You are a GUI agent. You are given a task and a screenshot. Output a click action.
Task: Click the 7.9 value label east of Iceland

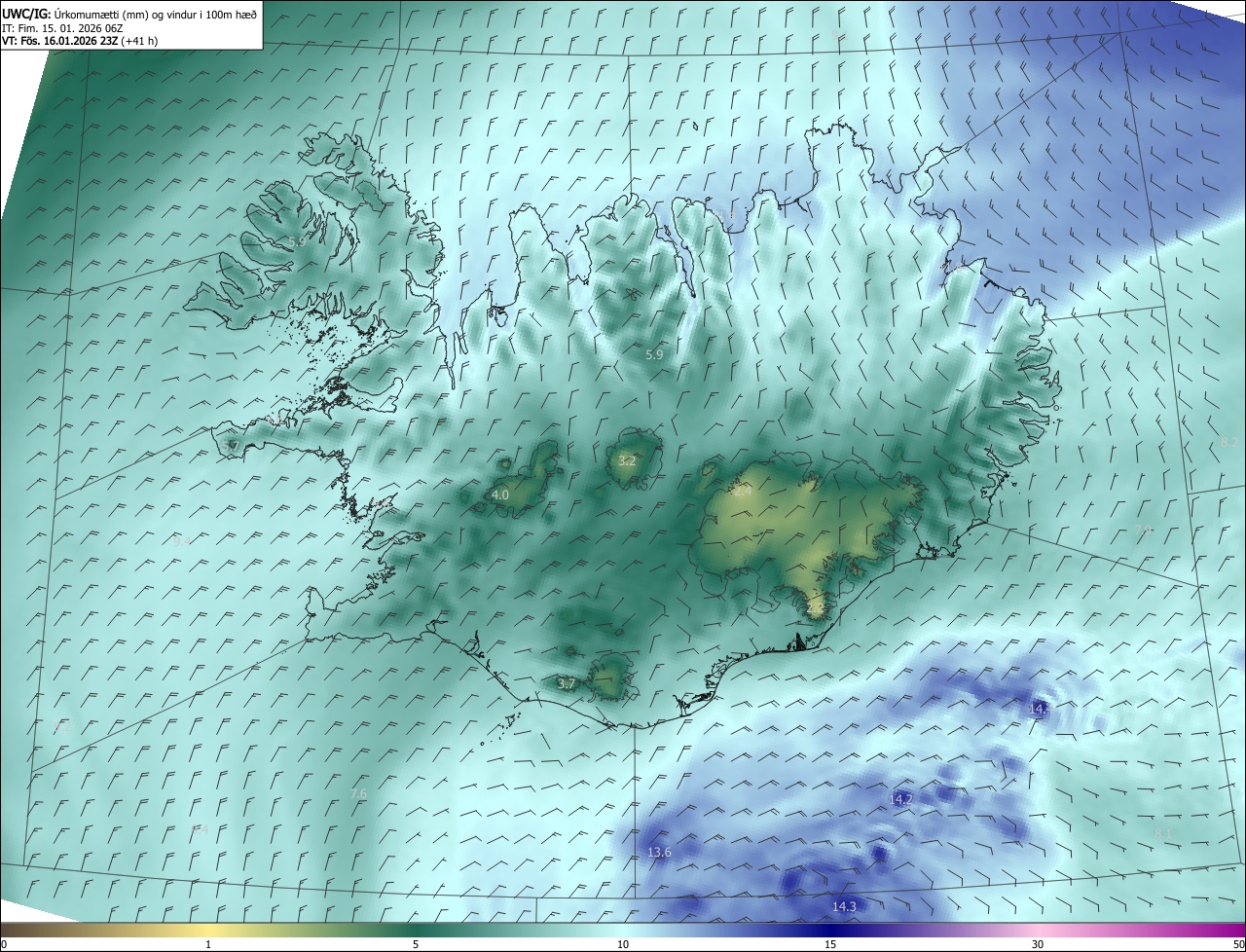pos(1145,530)
